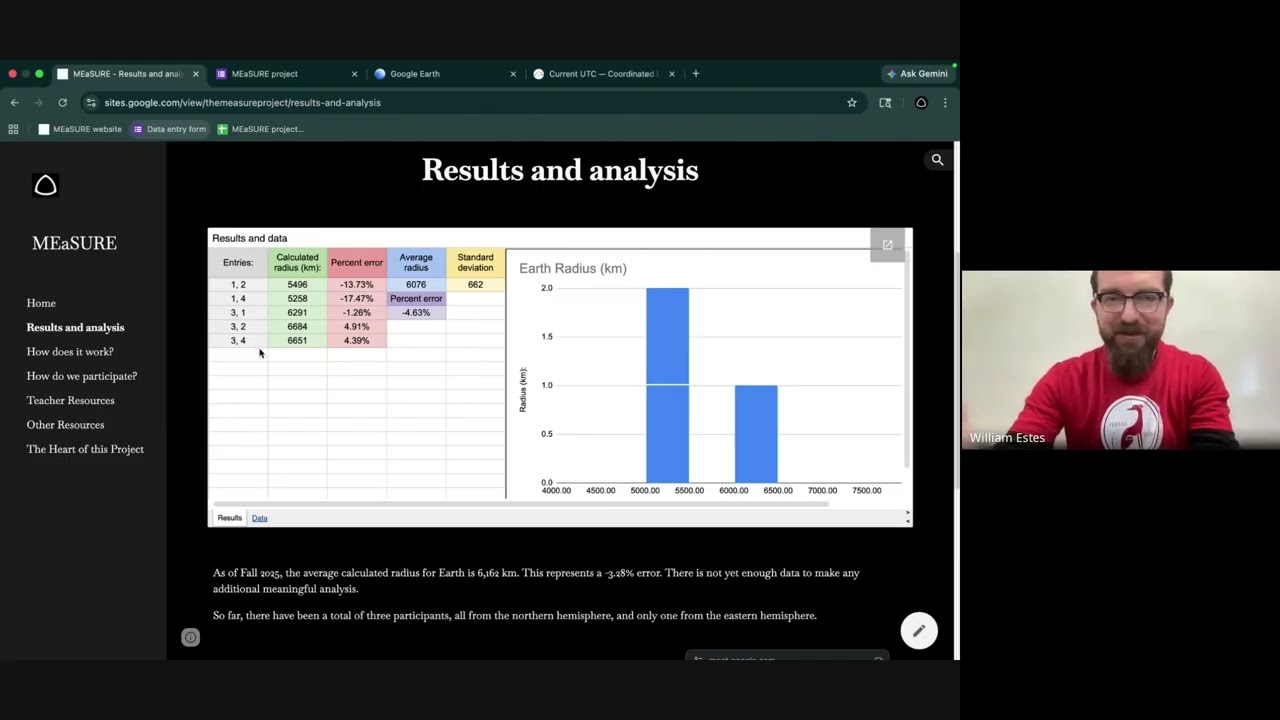Viewport: 1280px width, 720px height.
Task: Close the Google Earth tab
Action: [513, 74]
